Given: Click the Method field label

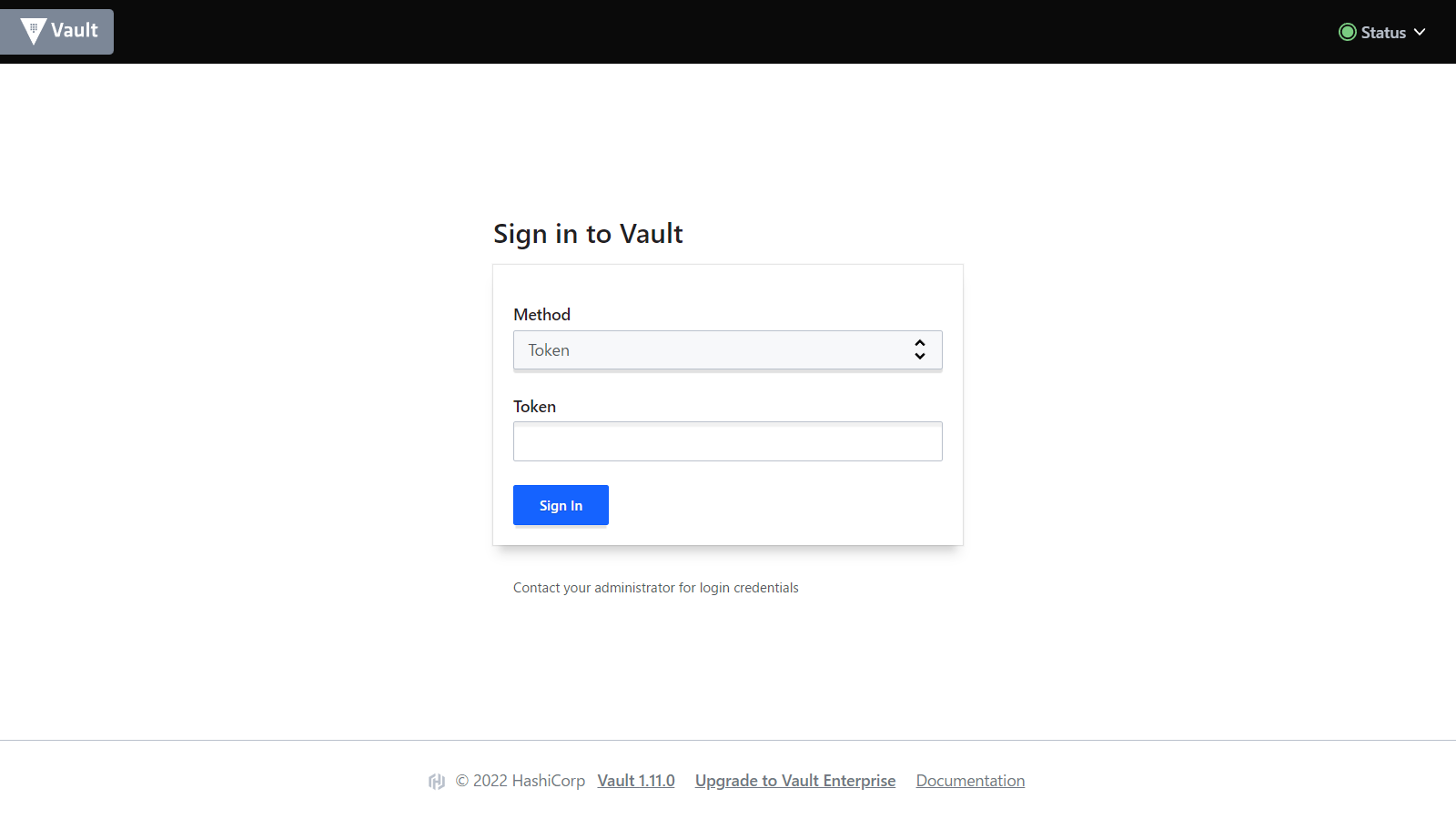Looking at the screenshot, I should 541,315.
